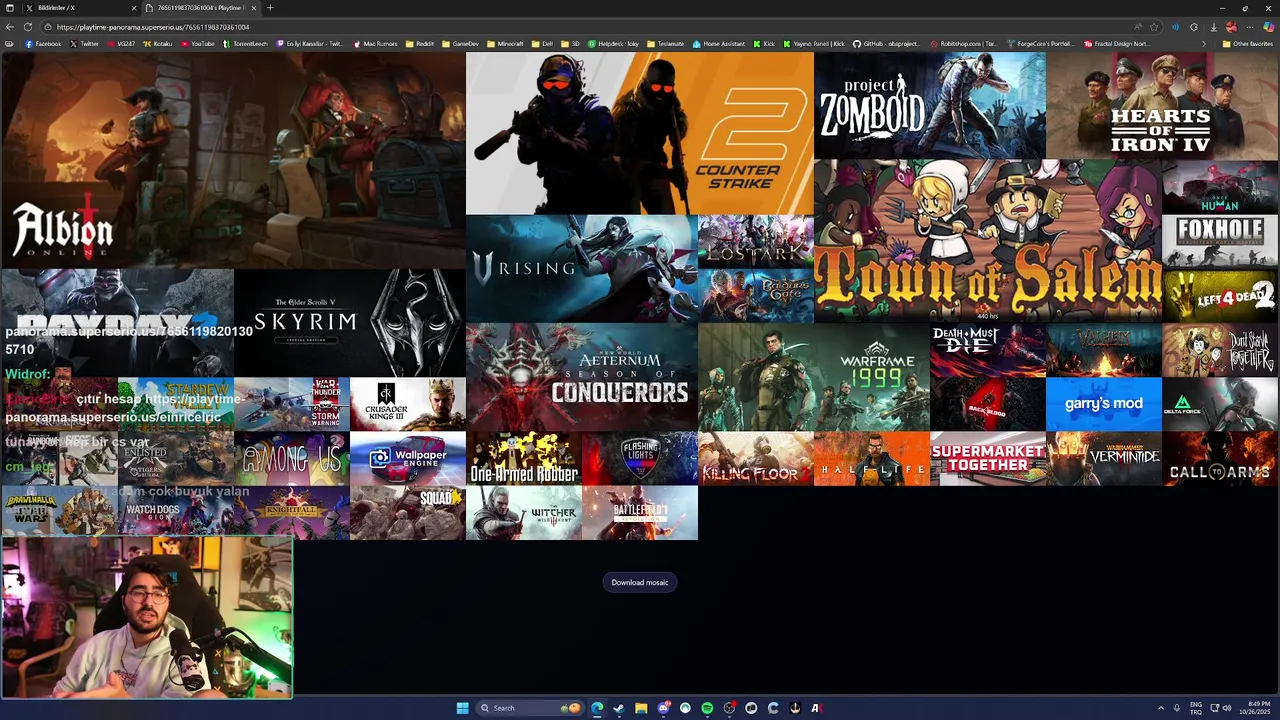Click the V Rising game tile
This screenshot has width=1280, height=720.
(x=581, y=268)
